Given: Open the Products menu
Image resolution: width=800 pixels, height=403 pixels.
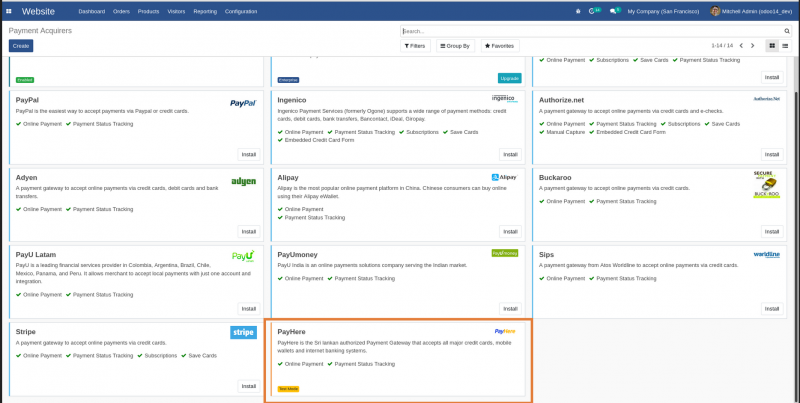Looking at the screenshot, I should 148,11.
